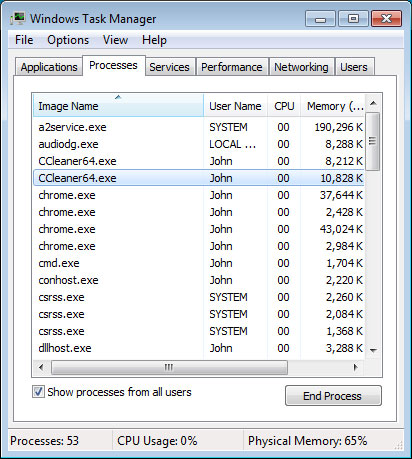Select the Processes tab
The image size is (412, 459).
point(113,65)
